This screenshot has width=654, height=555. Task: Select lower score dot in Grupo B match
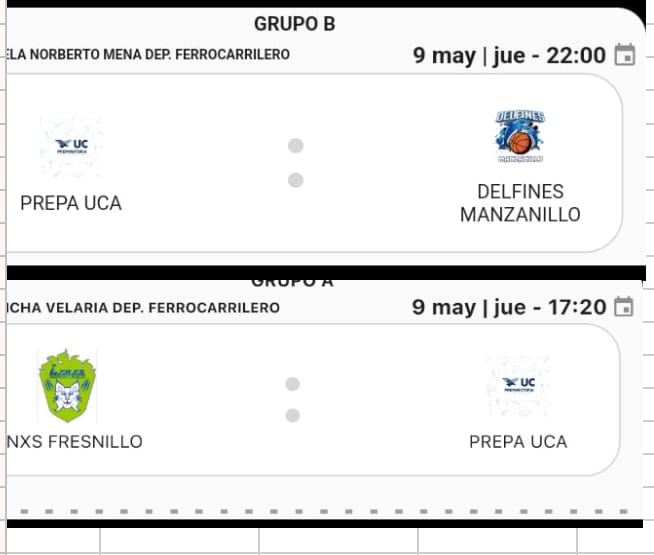coord(295,180)
